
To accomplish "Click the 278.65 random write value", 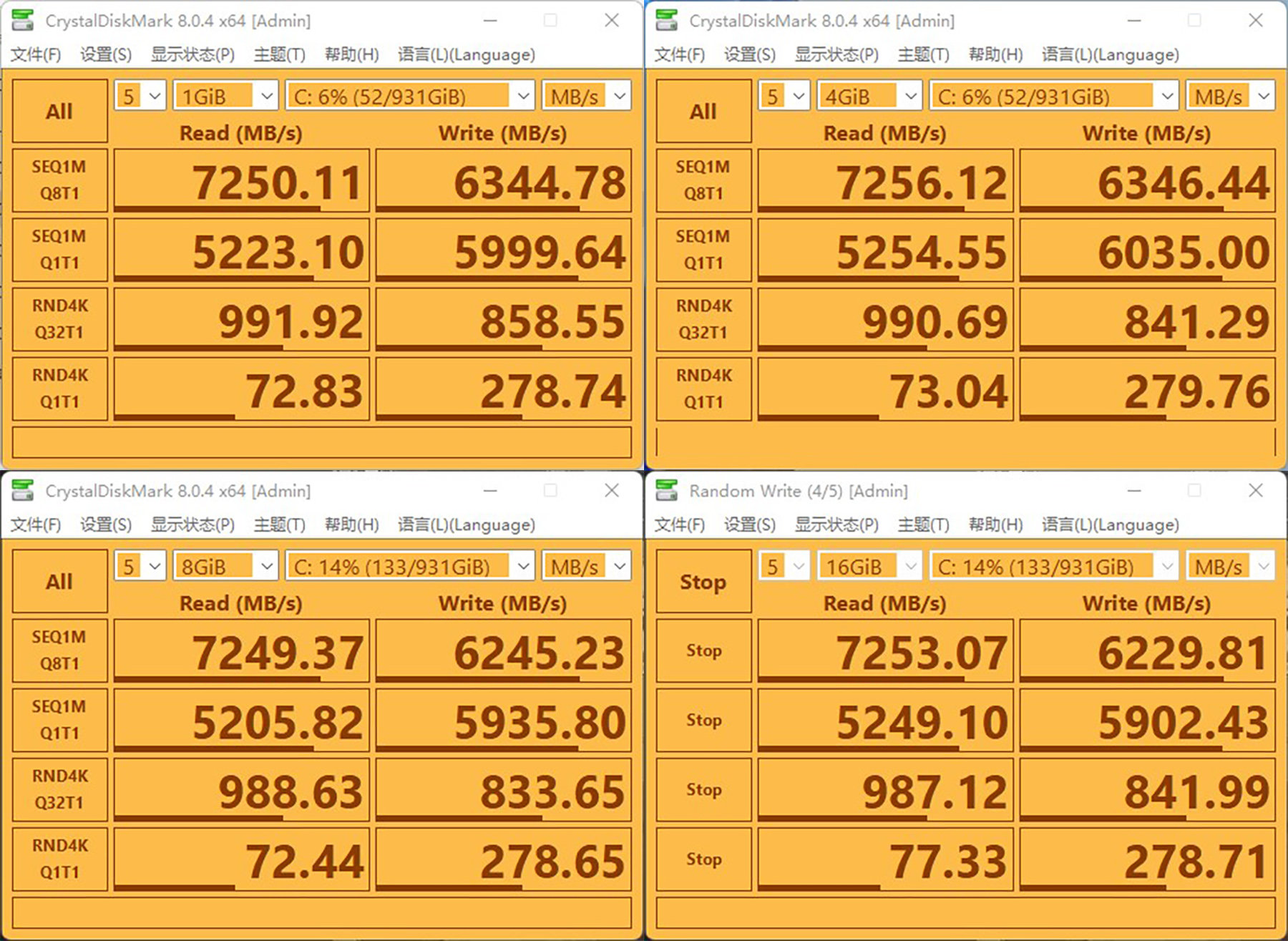I will [x=504, y=859].
